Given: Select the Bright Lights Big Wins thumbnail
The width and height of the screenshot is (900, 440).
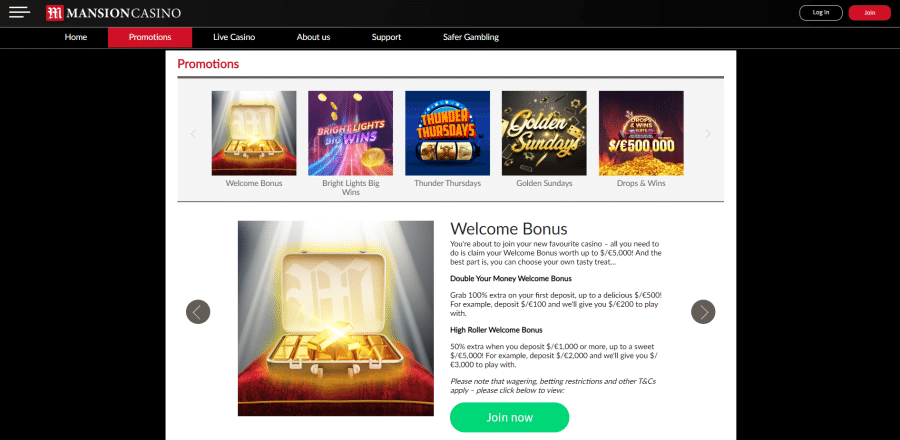Looking at the screenshot, I should pyautogui.click(x=351, y=133).
